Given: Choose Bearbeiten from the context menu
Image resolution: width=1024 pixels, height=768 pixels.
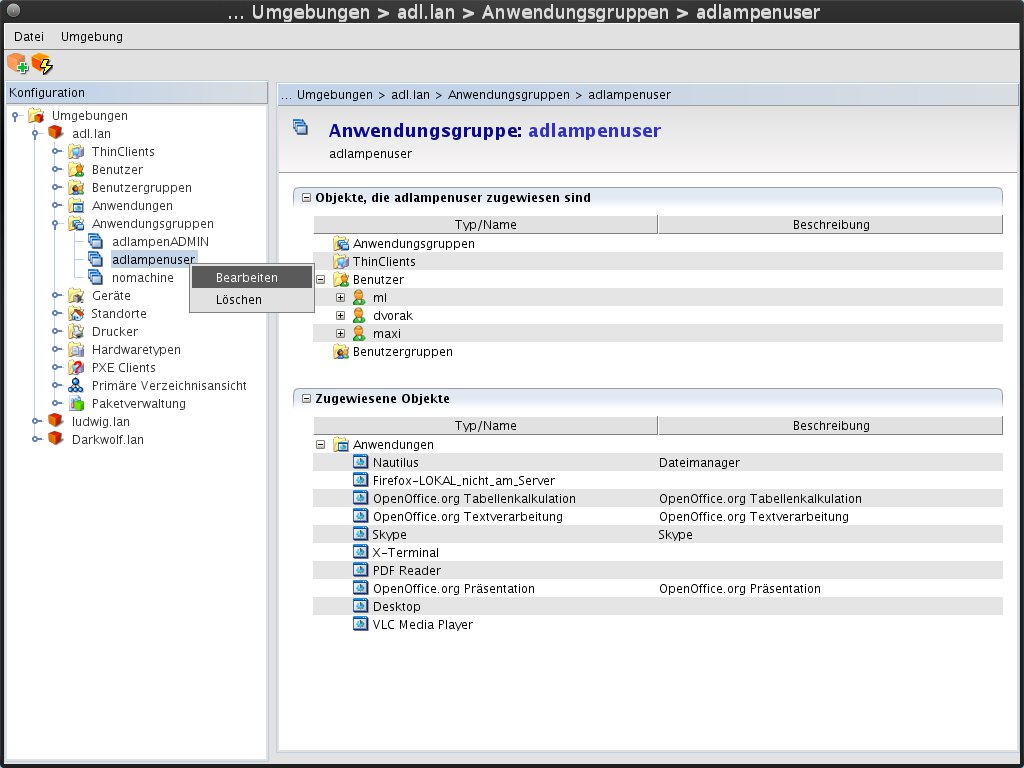Looking at the screenshot, I should 246,278.
